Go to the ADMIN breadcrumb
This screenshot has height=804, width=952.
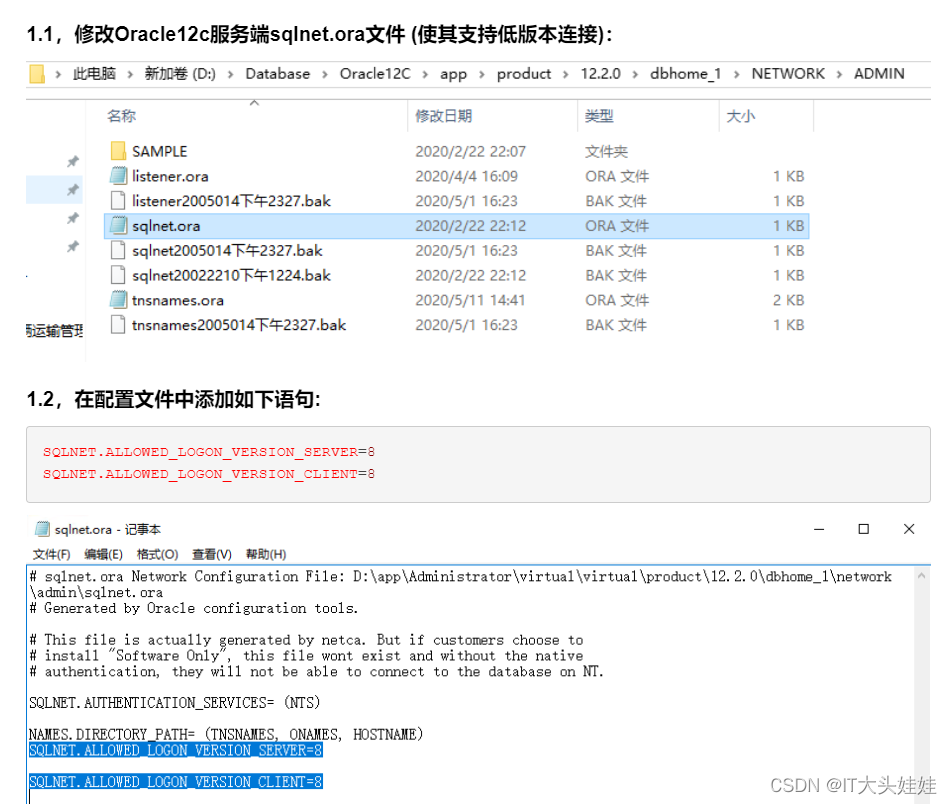pos(879,73)
